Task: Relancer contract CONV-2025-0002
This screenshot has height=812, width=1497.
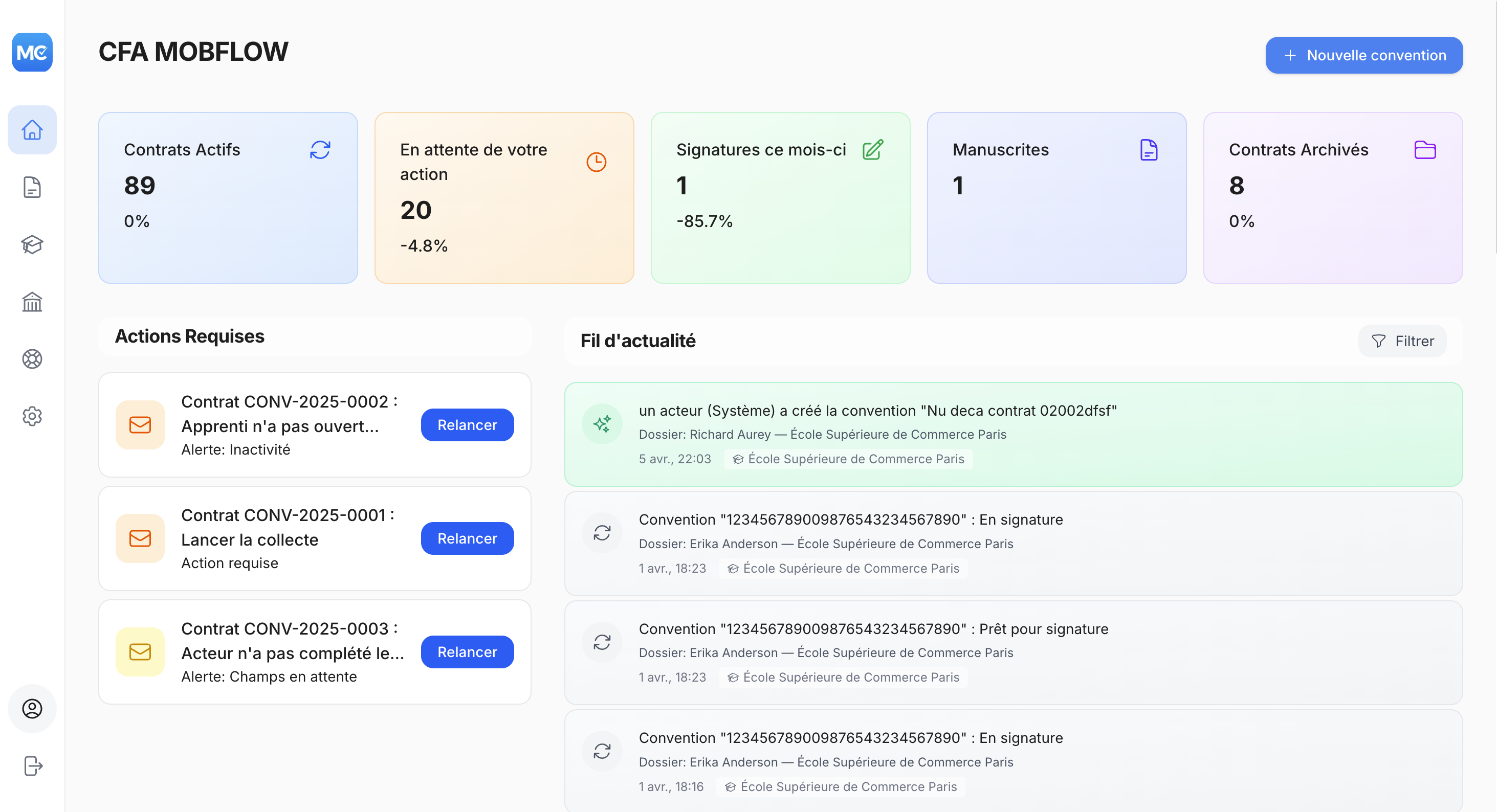Action: [x=467, y=424]
